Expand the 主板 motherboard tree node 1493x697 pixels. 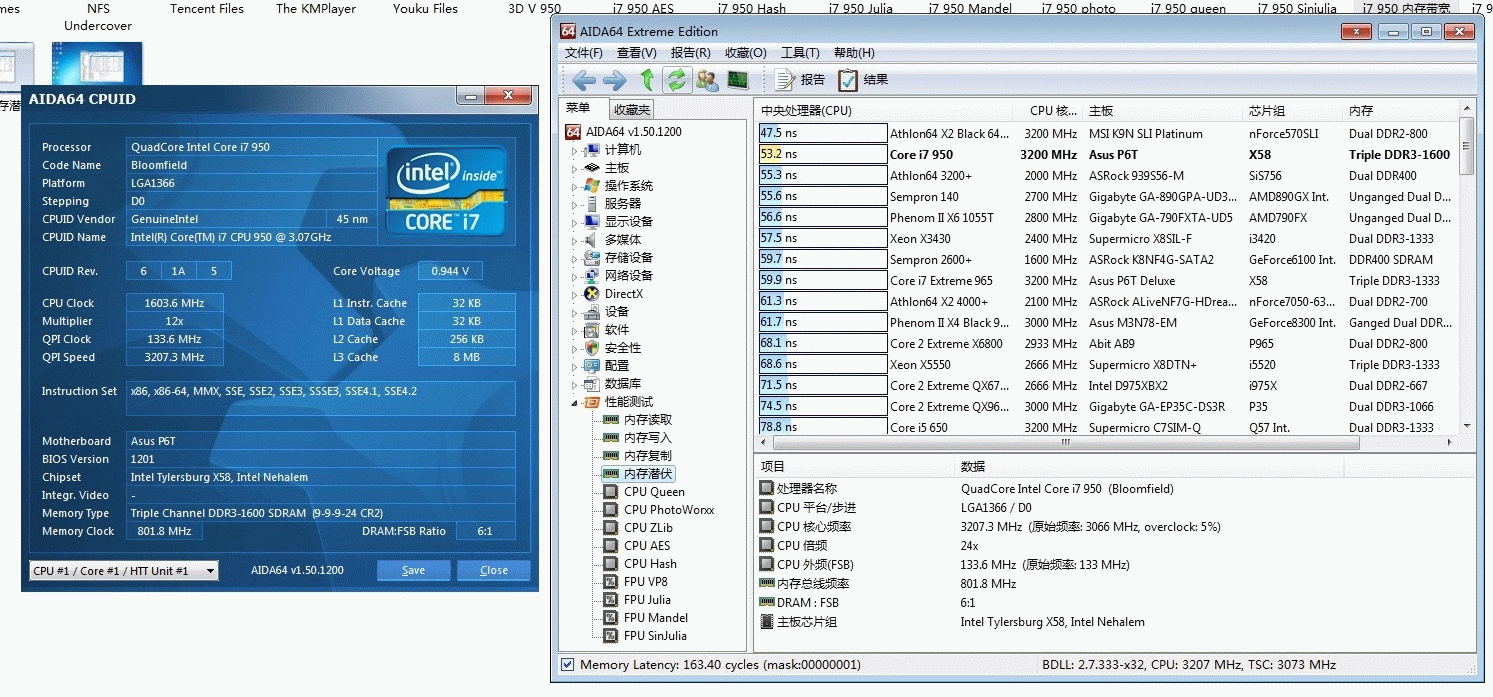point(575,169)
